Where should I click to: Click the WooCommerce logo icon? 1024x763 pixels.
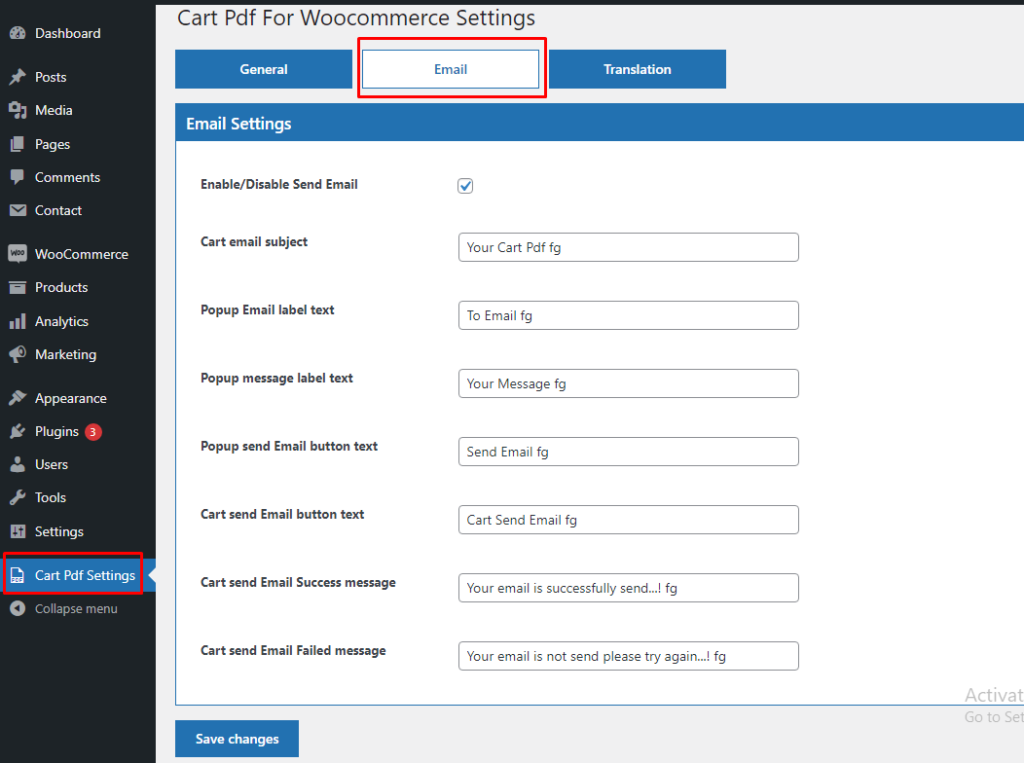18,253
